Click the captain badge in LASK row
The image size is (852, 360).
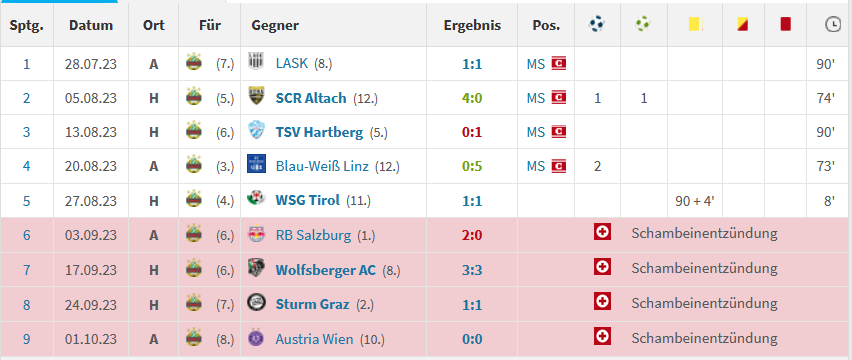point(559,64)
